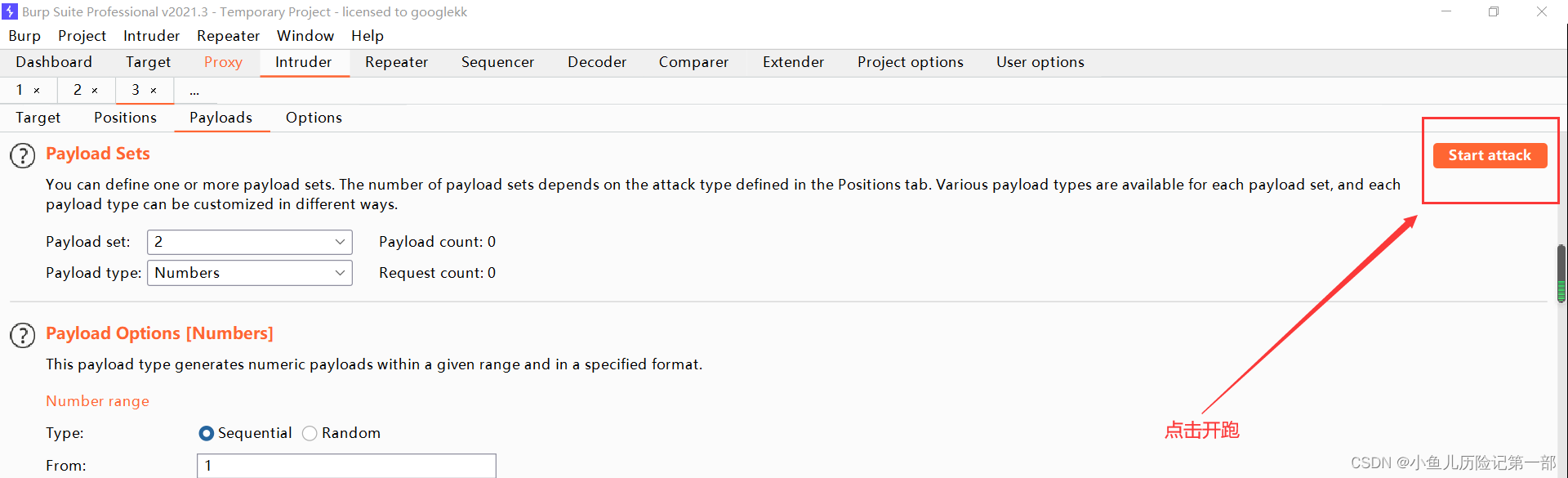Open Payload Sets help icon
Image resolution: width=1568 pixels, height=478 pixels.
pyautogui.click(x=23, y=155)
